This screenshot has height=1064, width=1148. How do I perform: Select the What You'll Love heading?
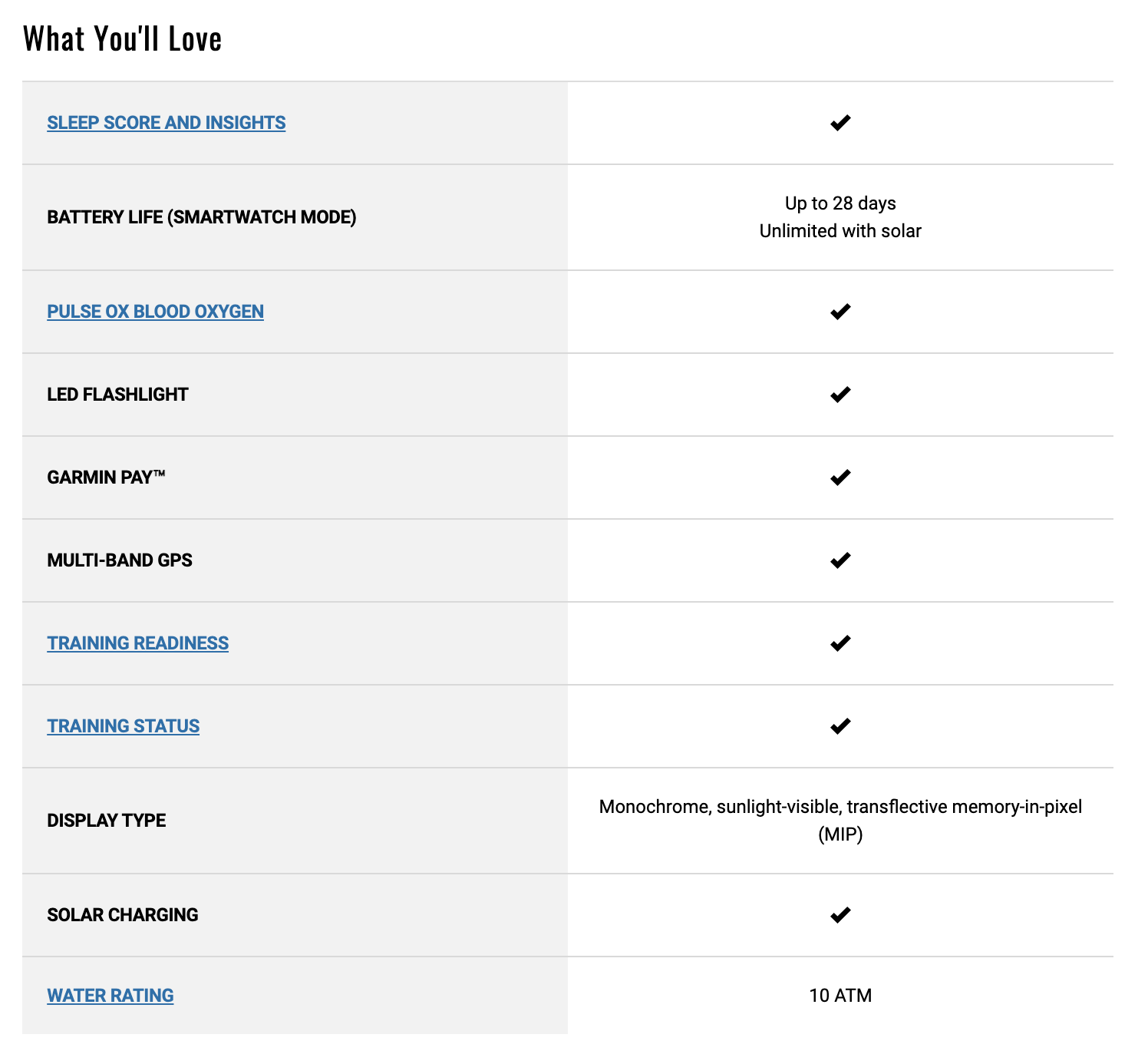pyautogui.click(x=122, y=39)
